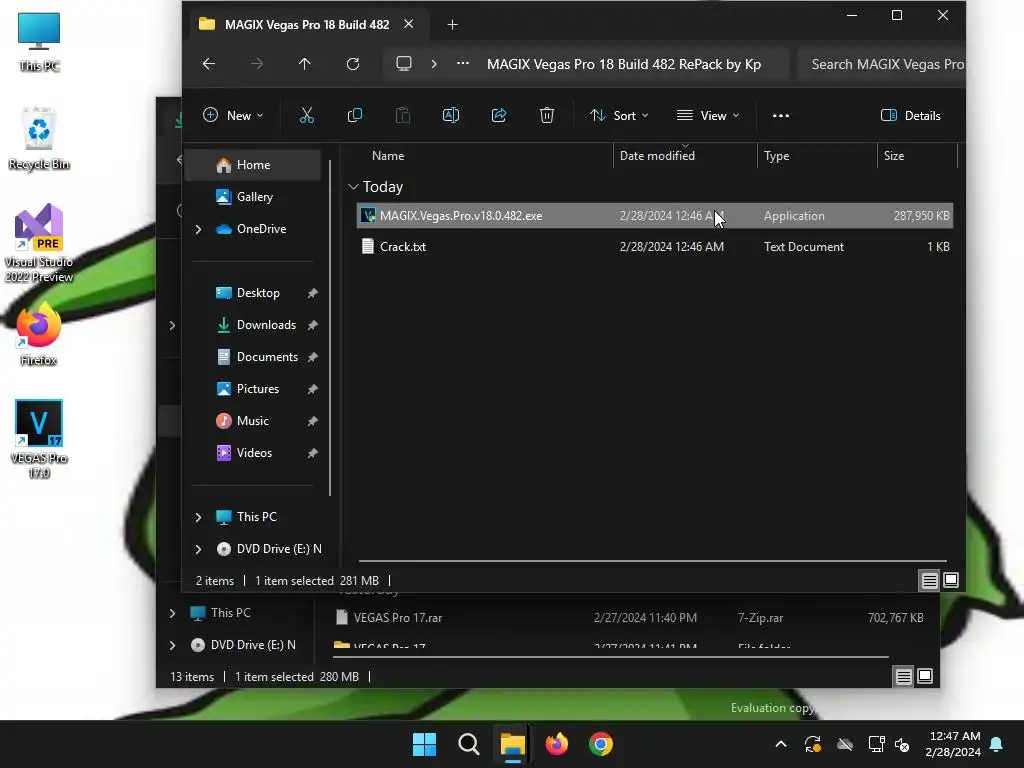Expand This PC in front window sidebar

pyautogui.click(x=199, y=517)
